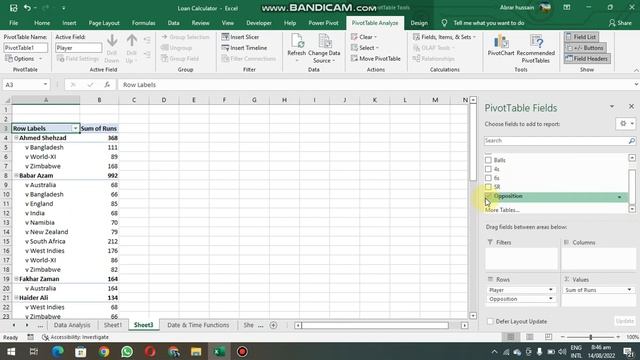This screenshot has width=640, height=360.
Task: Open the Row Labels filter dropdown
Action: [x=75, y=128]
